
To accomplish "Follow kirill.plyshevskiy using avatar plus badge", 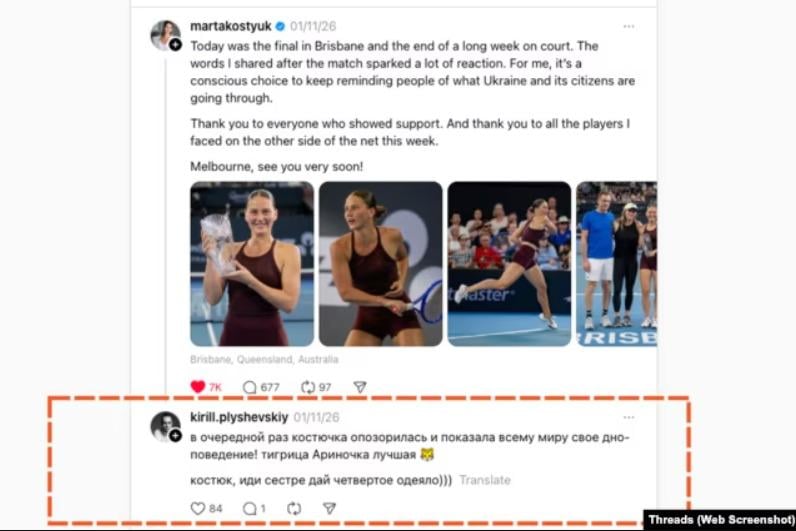I will click(x=175, y=436).
